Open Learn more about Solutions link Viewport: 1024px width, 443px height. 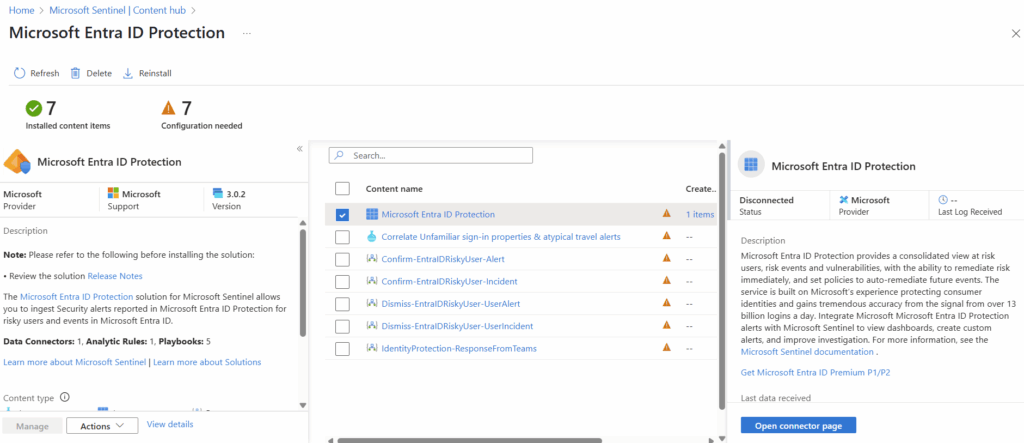(207, 362)
